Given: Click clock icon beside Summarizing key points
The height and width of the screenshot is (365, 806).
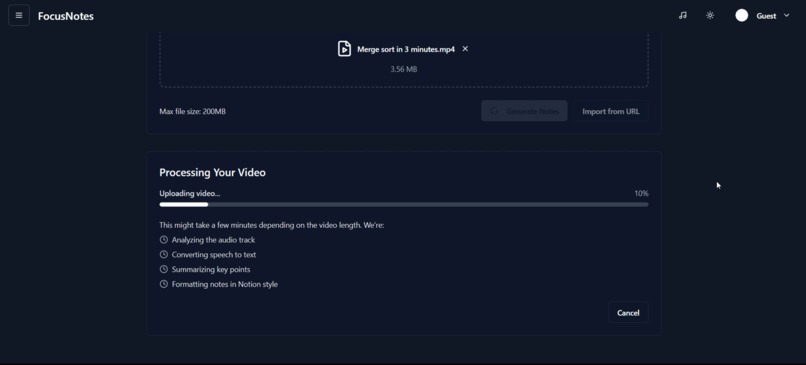Looking at the screenshot, I should [x=163, y=269].
